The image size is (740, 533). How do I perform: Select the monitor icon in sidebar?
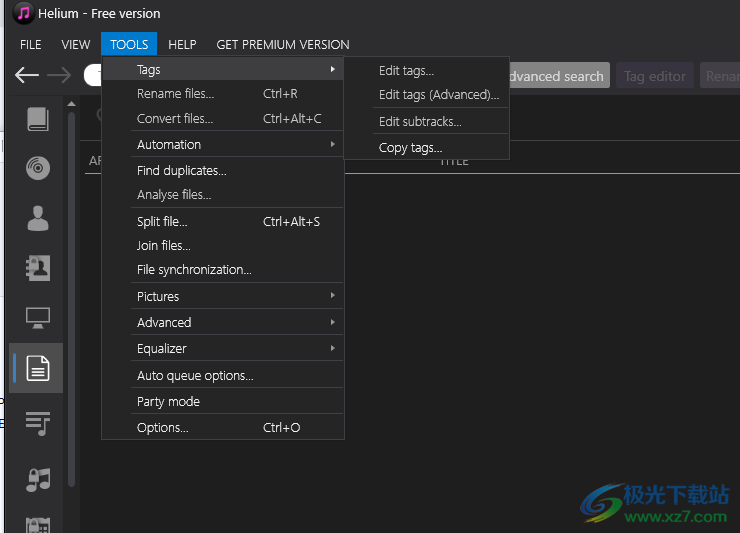pyautogui.click(x=38, y=318)
